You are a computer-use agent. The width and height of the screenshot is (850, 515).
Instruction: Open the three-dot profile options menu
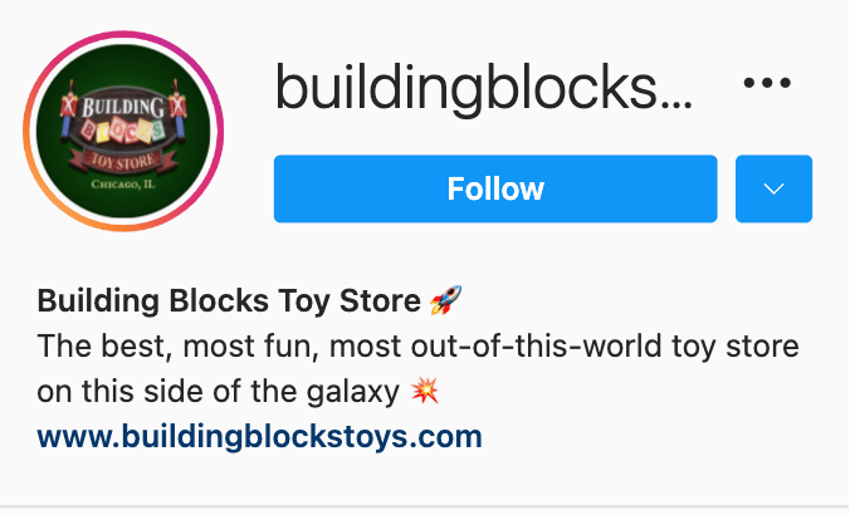tap(767, 83)
